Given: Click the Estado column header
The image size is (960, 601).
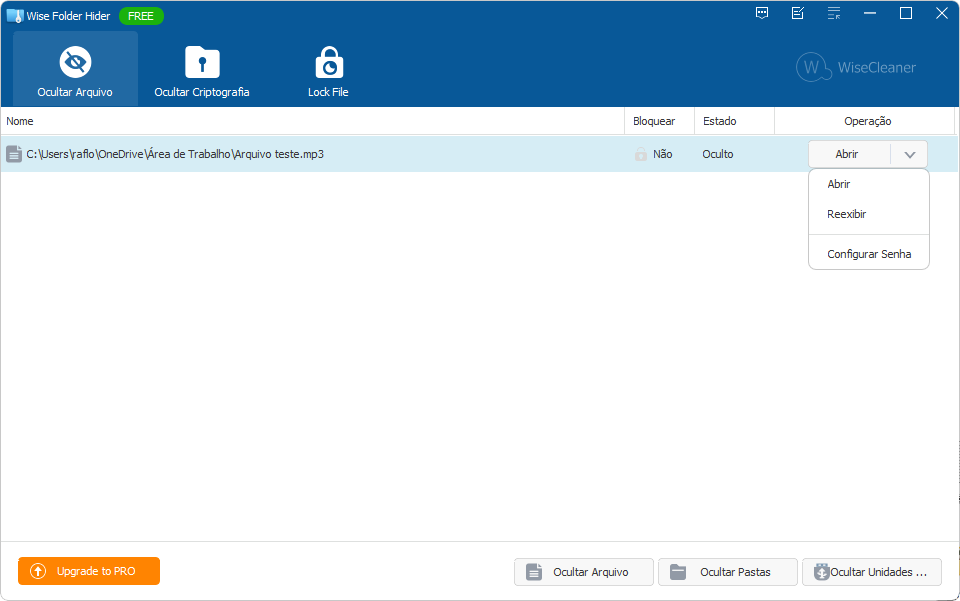Looking at the screenshot, I should tap(735, 121).
